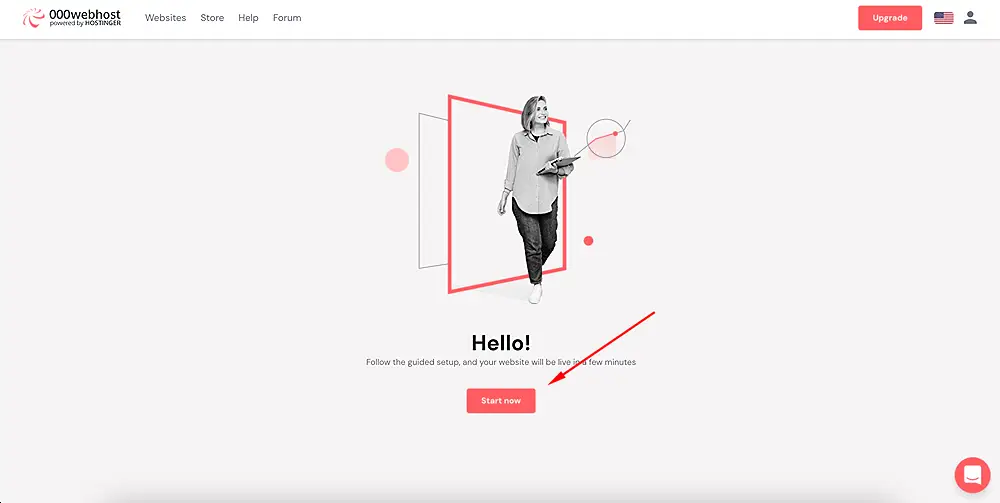Image resolution: width=1000 pixels, height=503 pixels.
Task: Click the small red dot decoration
Action: pyautogui.click(x=589, y=241)
